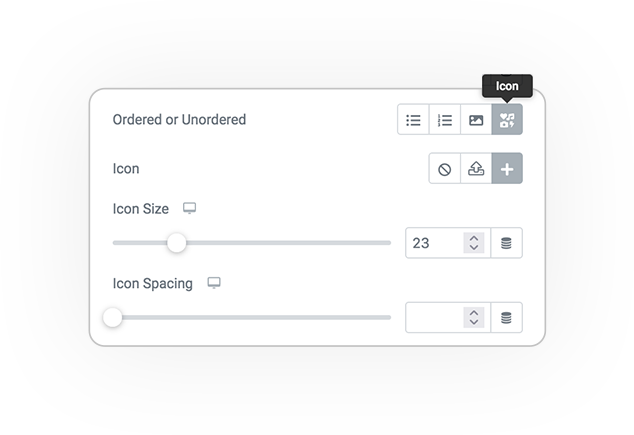
Task: Select the unordered bullet list option
Action: pos(413,120)
